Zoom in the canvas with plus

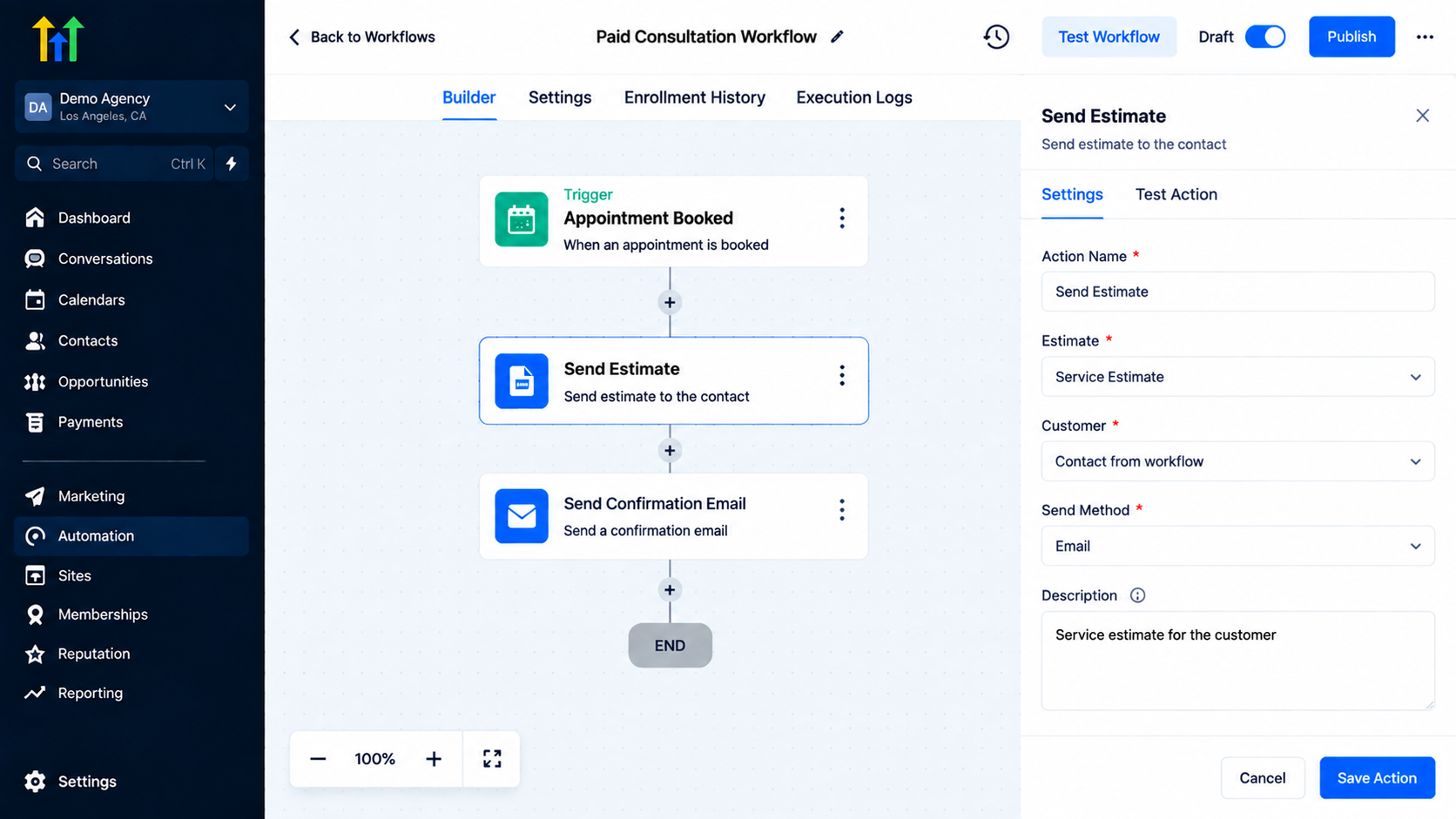tap(434, 759)
